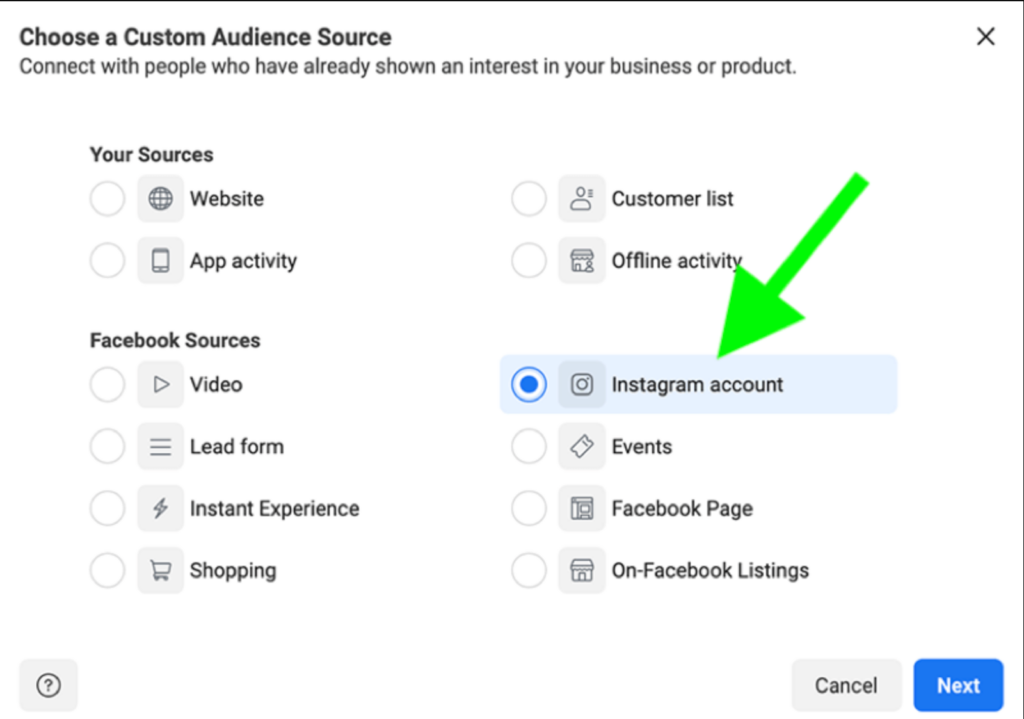Select the Lead form radio button
The width and height of the screenshot is (1024, 719).
(x=107, y=447)
